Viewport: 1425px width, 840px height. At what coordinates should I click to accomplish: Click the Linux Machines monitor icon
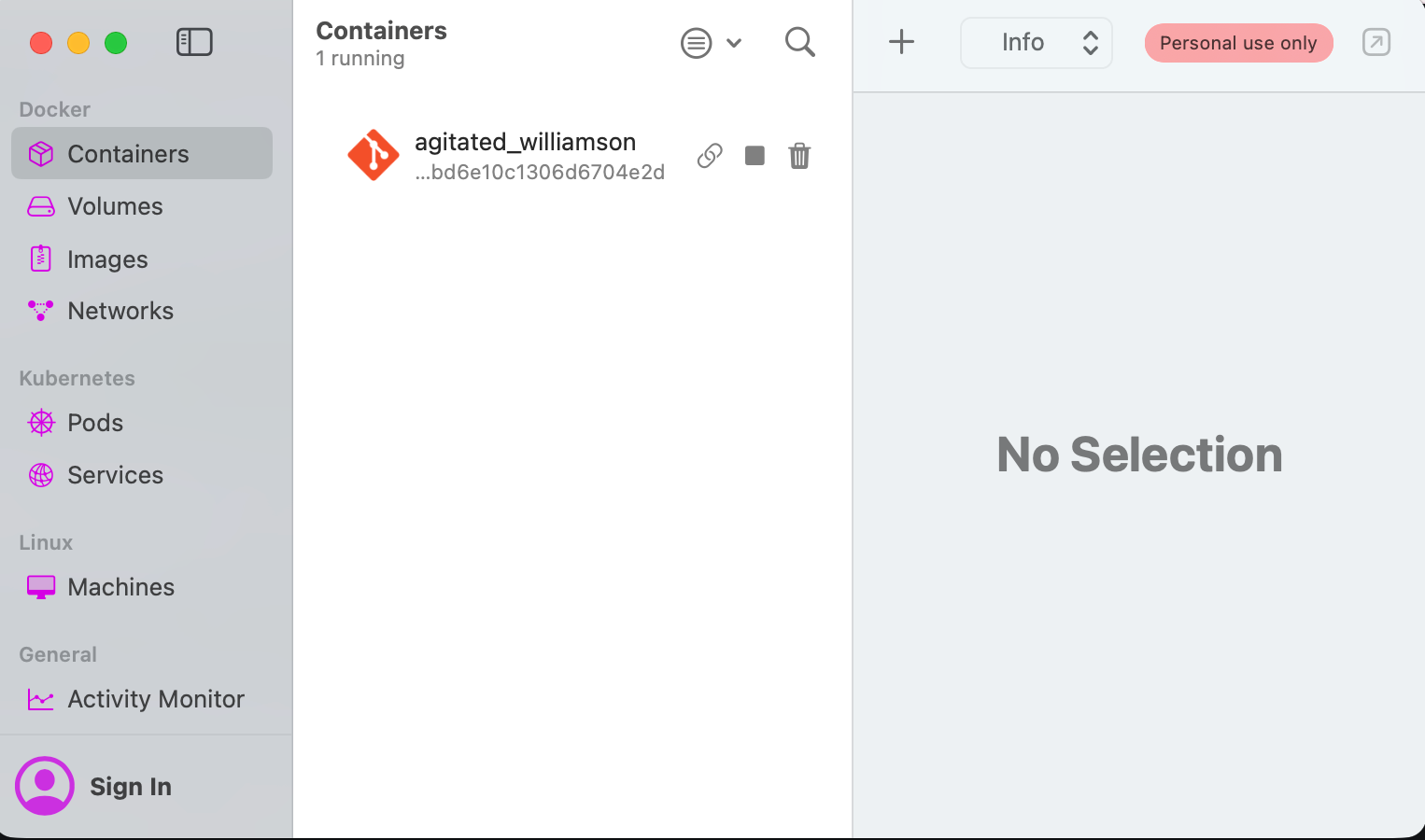tap(41, 587)
